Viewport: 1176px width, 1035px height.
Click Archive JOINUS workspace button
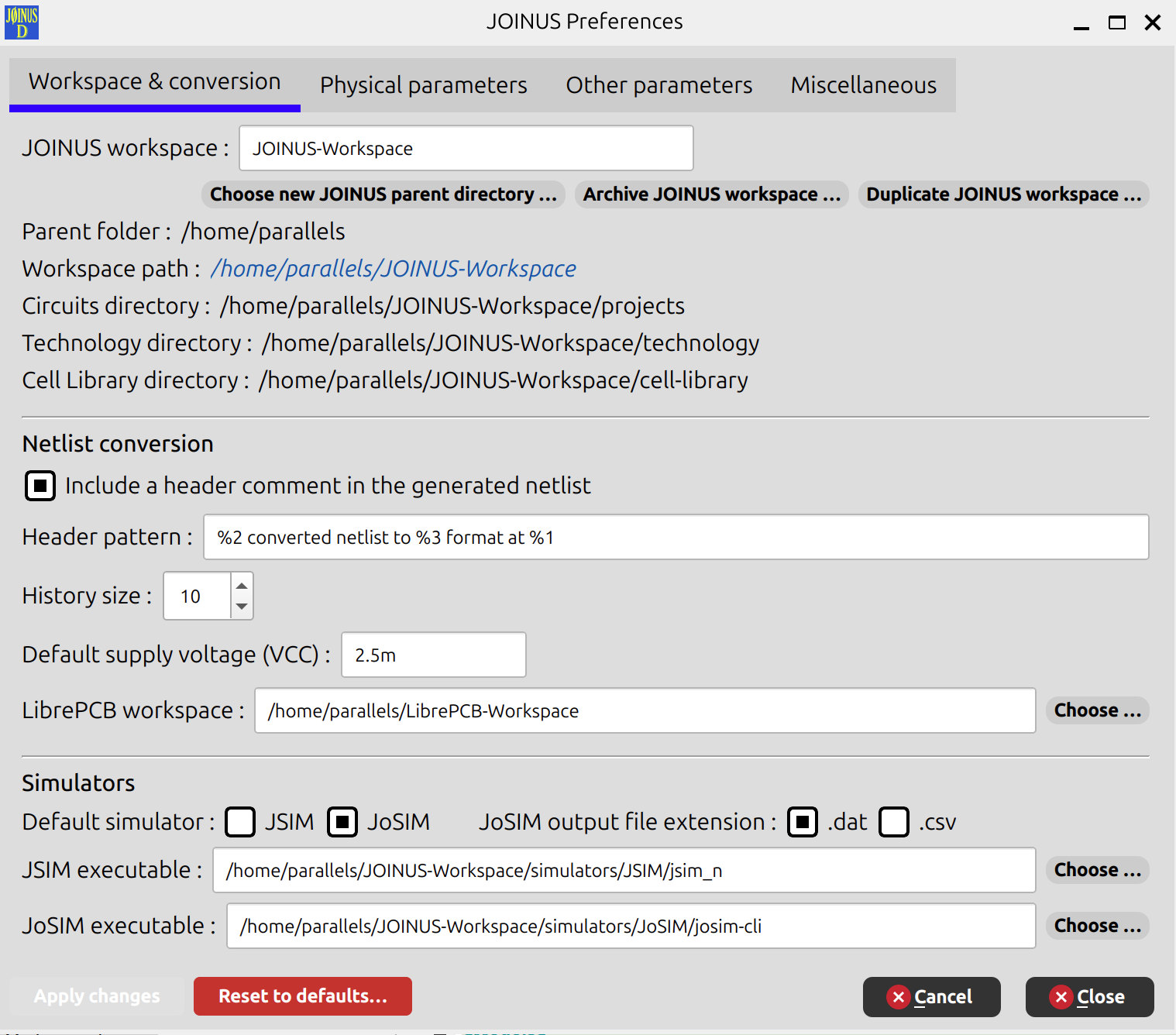pos(712,194)
